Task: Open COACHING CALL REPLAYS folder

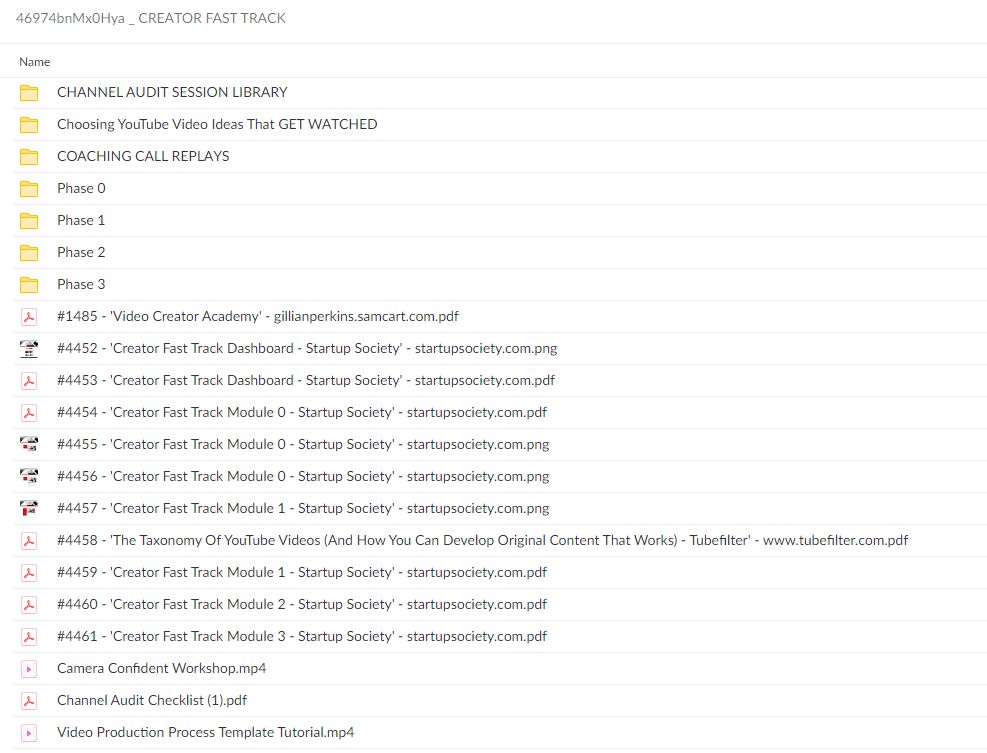Action: (143, 156)
